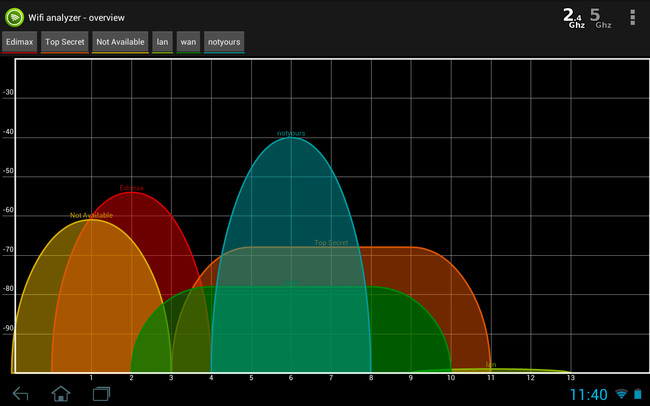Toggle the notyours network filter

pyautogui.click(x=224, y=42)
